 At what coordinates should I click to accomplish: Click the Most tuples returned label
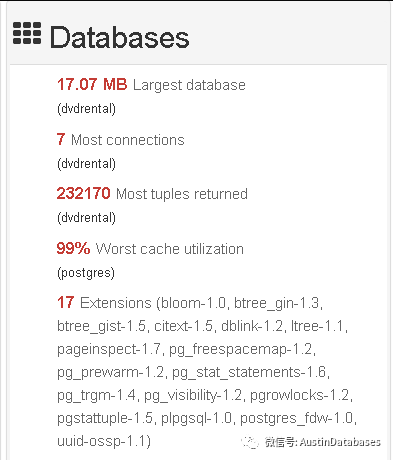(182, 194)
